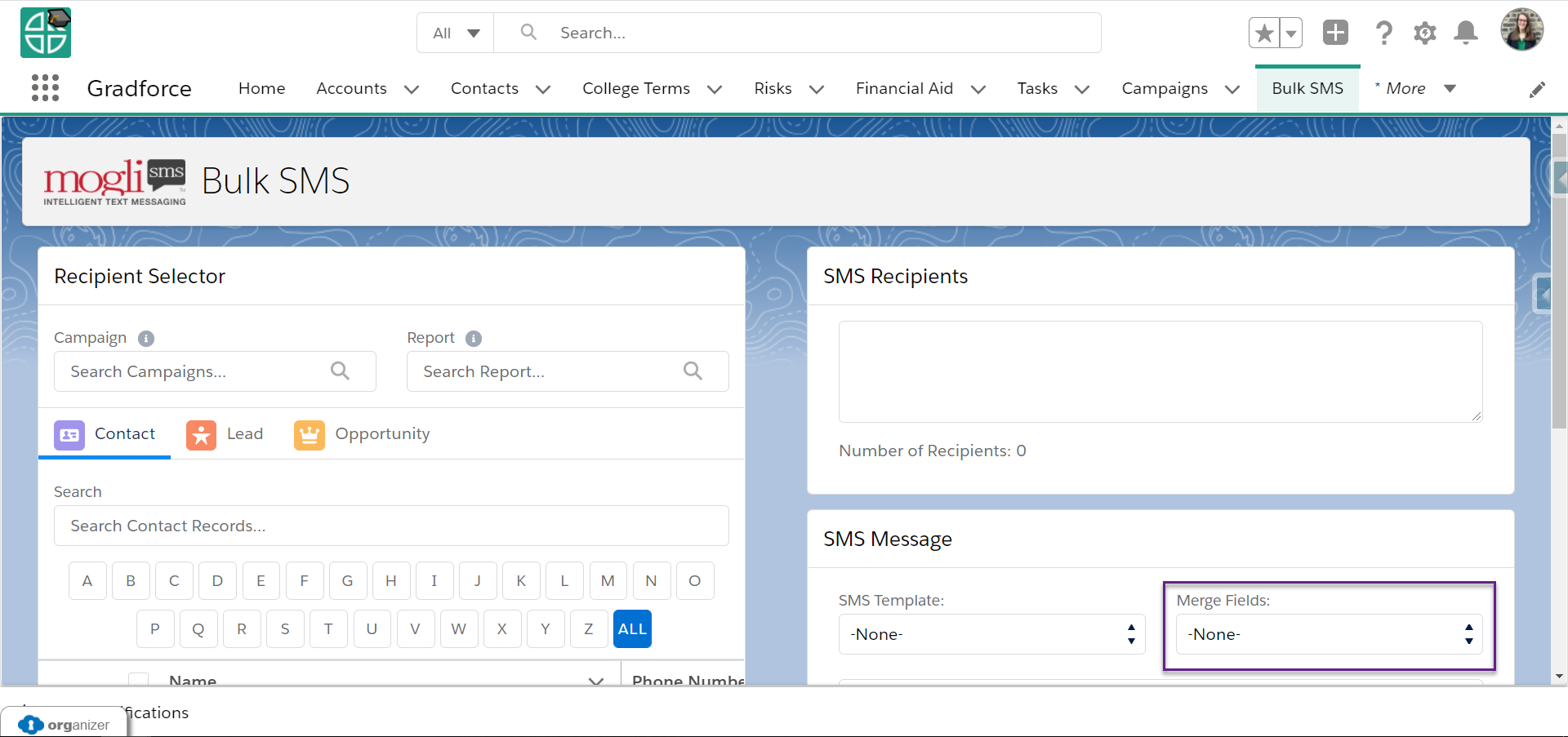The width and height of the screenshot is (1568, 737).
Task: Click the Opportunity crown icon
Action: click(310, 435)
